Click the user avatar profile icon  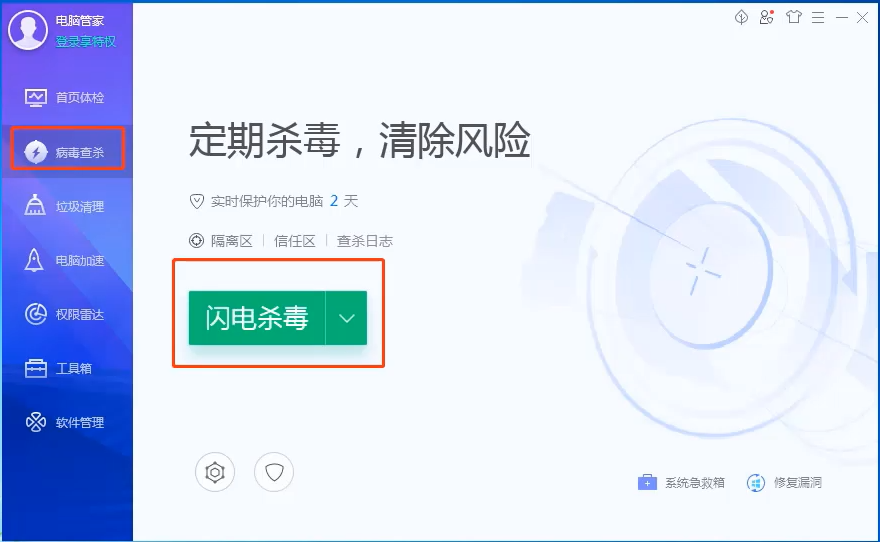tap(28, 30)
